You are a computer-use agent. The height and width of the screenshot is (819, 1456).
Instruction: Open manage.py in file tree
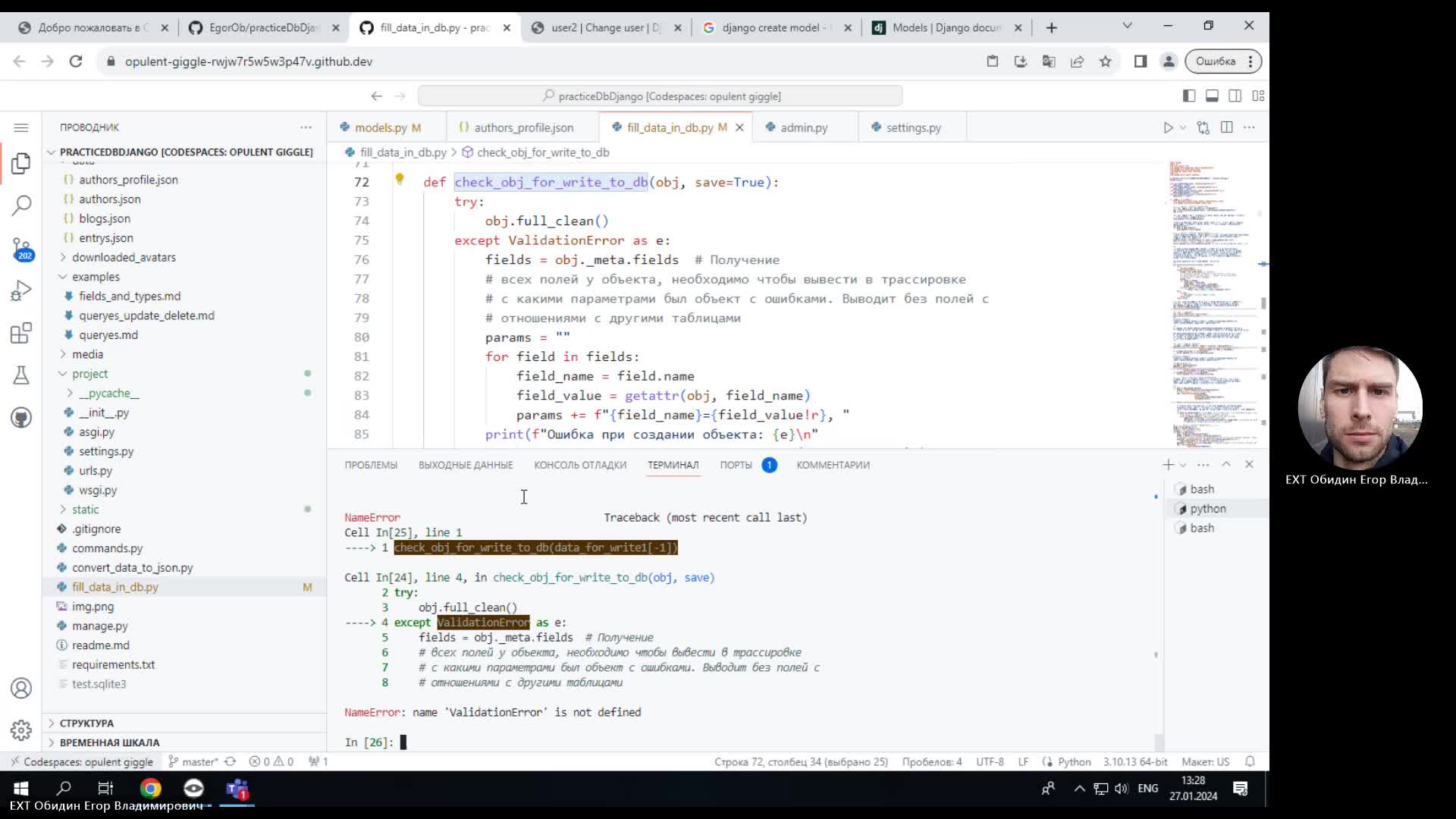click(x=99, y=626)
